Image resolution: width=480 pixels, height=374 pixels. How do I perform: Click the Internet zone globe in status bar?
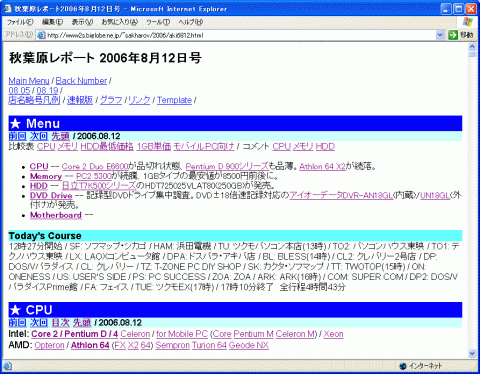coord(403,366)
